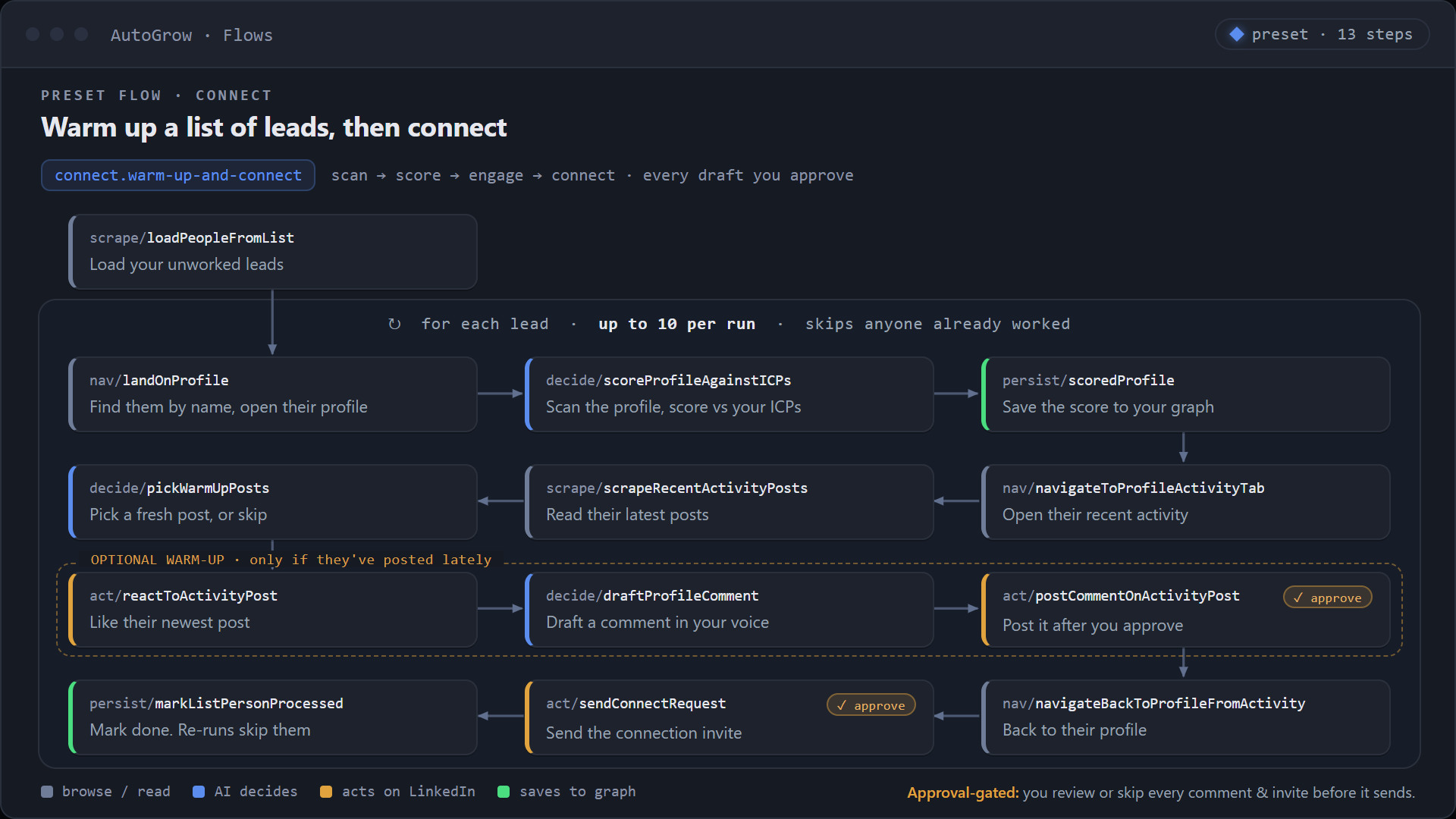The image size is (1456, 819).
Task: Click 'scan → score → engage → connect' summary text
Action: 473,175
